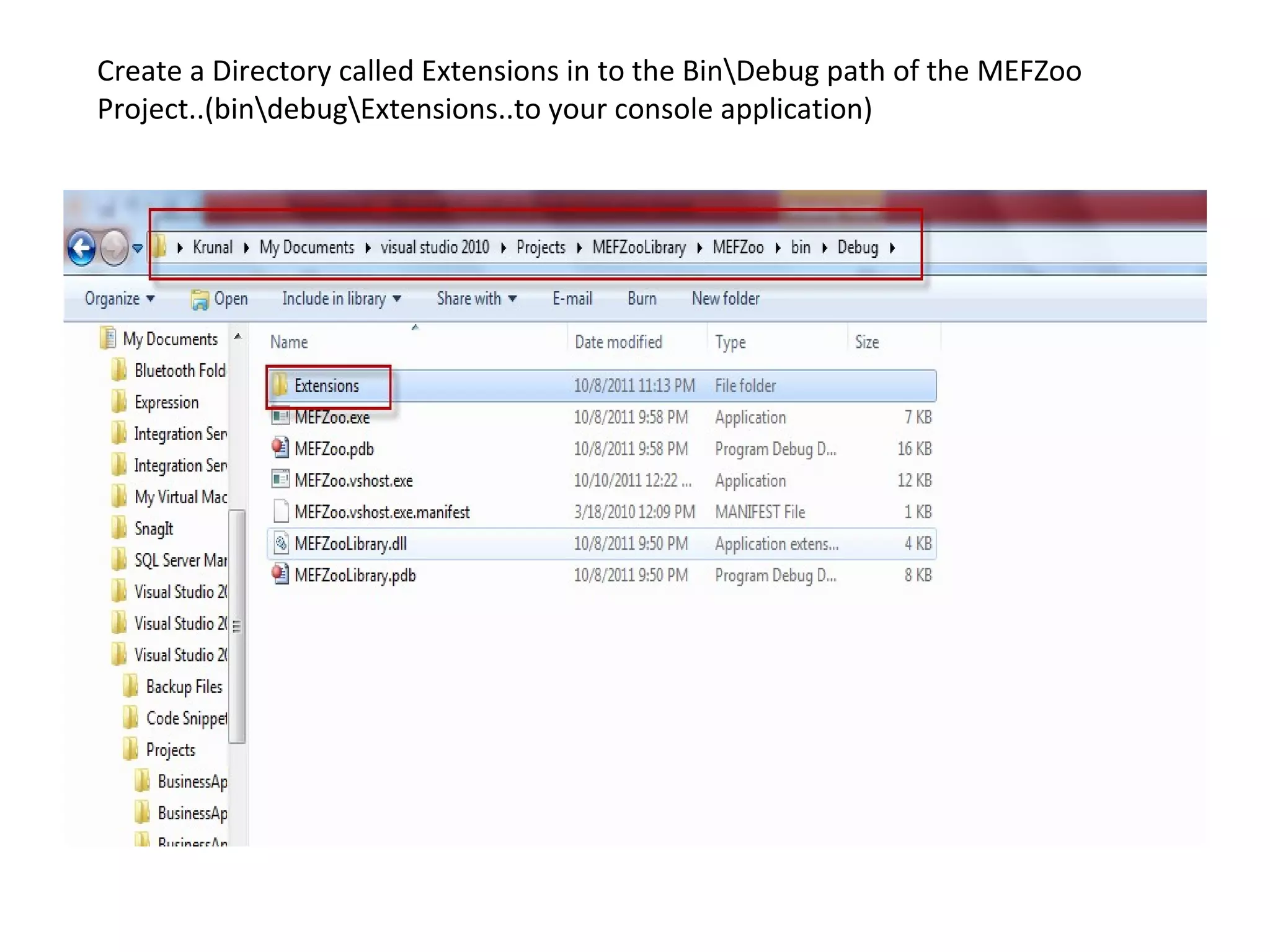Click MEFZooLibrary in the address breadcrumb
The height and width of the screenshot is (952, 1270).
coord(639,248)
